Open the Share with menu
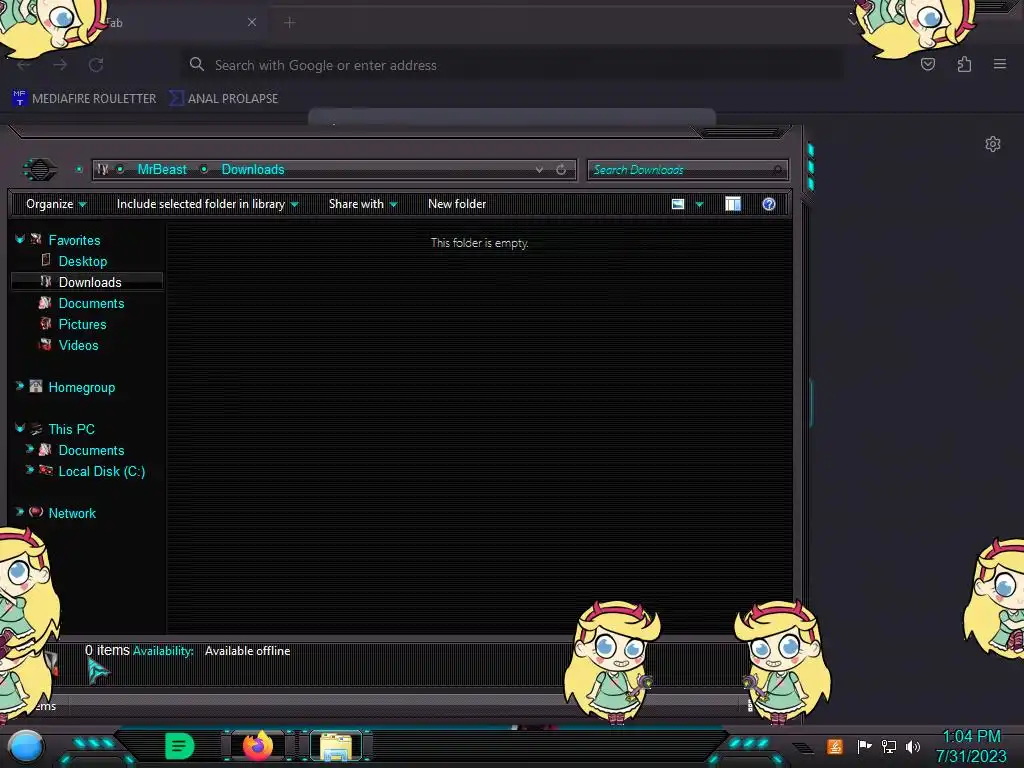Viewport: 1024px width, 768px height. [x=363, y=204]
